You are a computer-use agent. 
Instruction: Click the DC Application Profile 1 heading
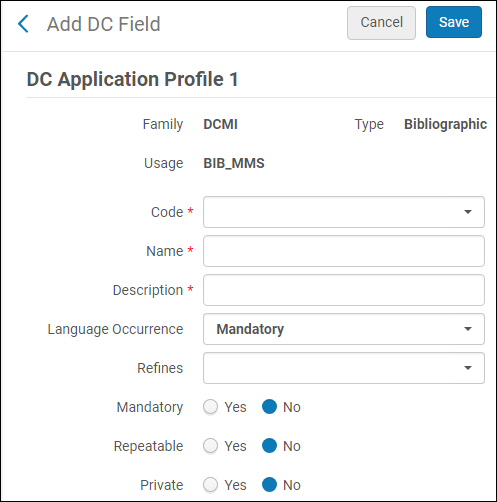[x=132, y=79]
